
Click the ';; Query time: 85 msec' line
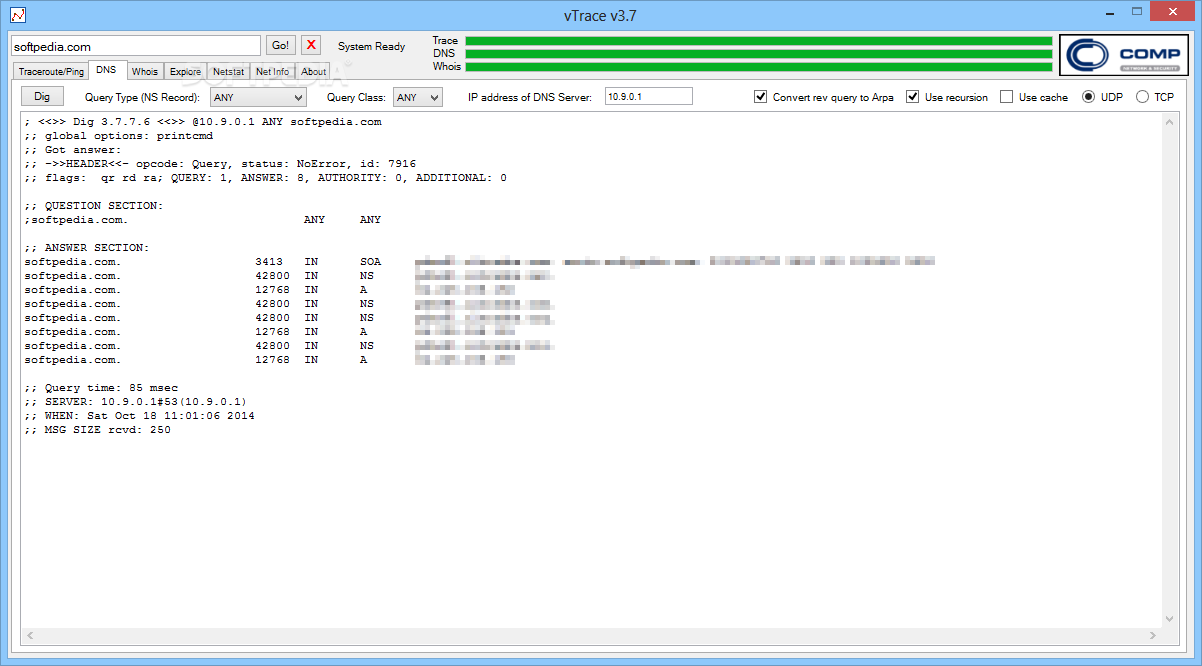[x=101, y=388]
